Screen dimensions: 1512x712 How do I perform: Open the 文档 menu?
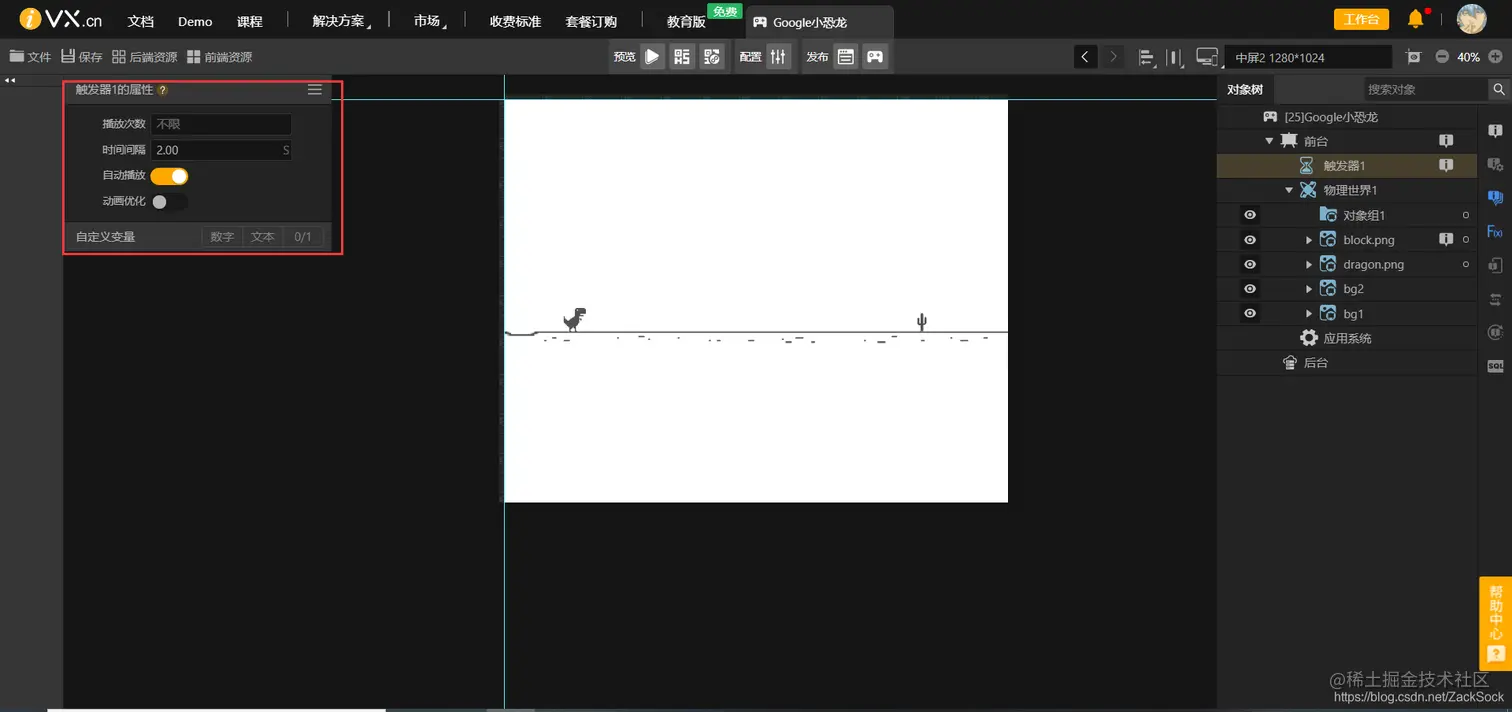point(141,21)
